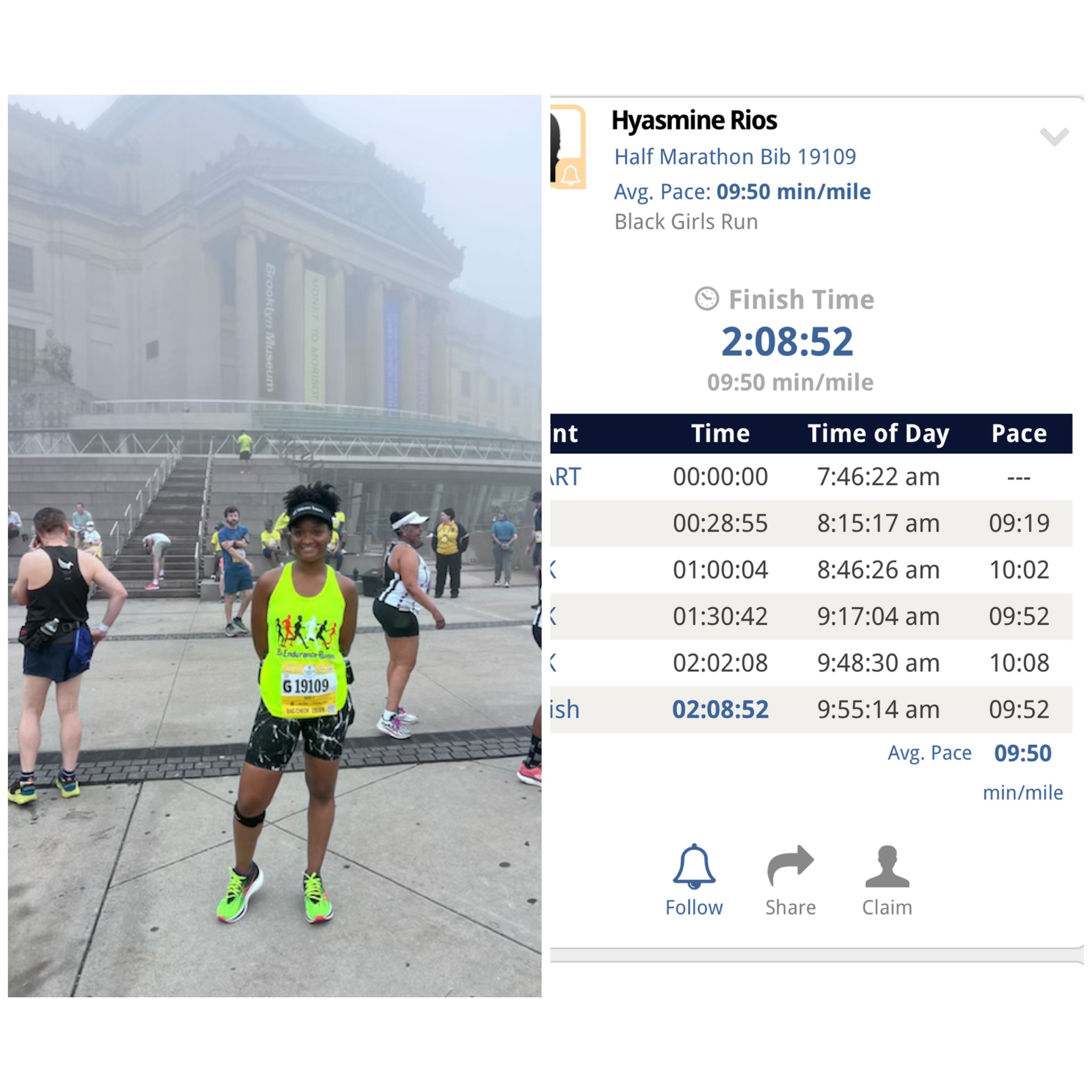The width and height of the screenshot is (1092, 1092).
Task: Click the Claim text label
Action: [x=887, y=907]
